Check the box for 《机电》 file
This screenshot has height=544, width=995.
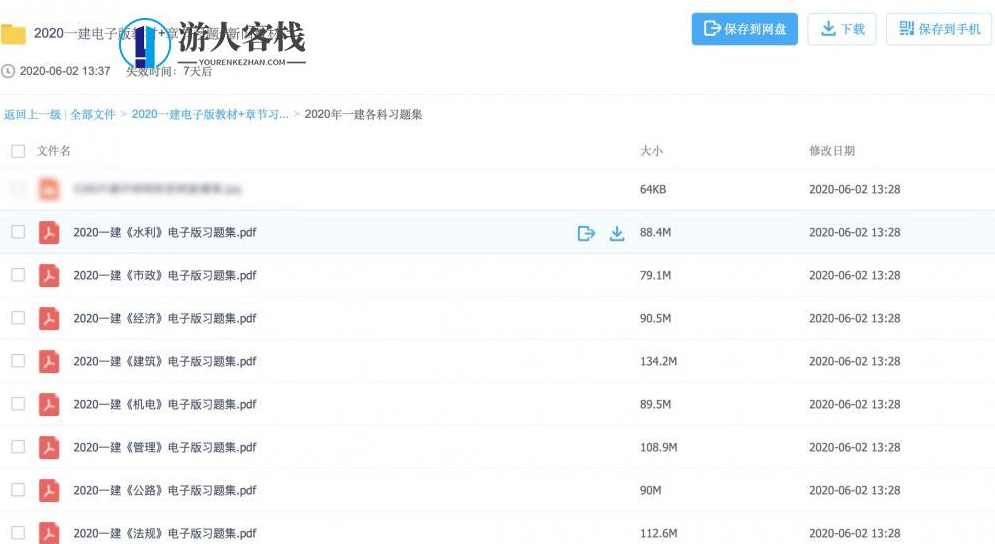click(18, 404)
